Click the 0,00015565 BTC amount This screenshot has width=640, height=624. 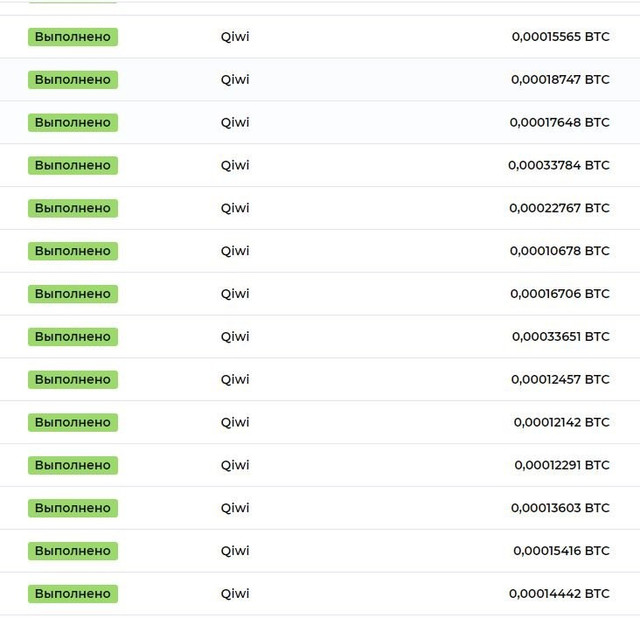pos(560,37)
